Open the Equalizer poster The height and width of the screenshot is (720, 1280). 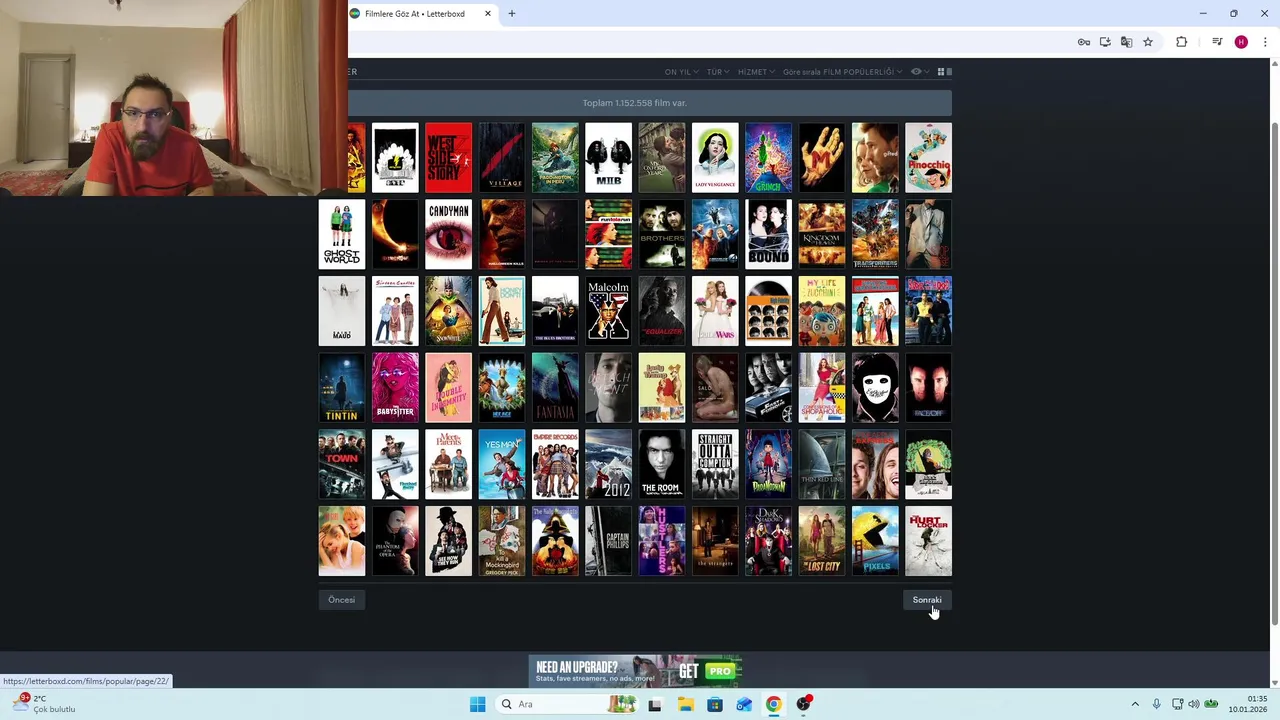point(662,311)
